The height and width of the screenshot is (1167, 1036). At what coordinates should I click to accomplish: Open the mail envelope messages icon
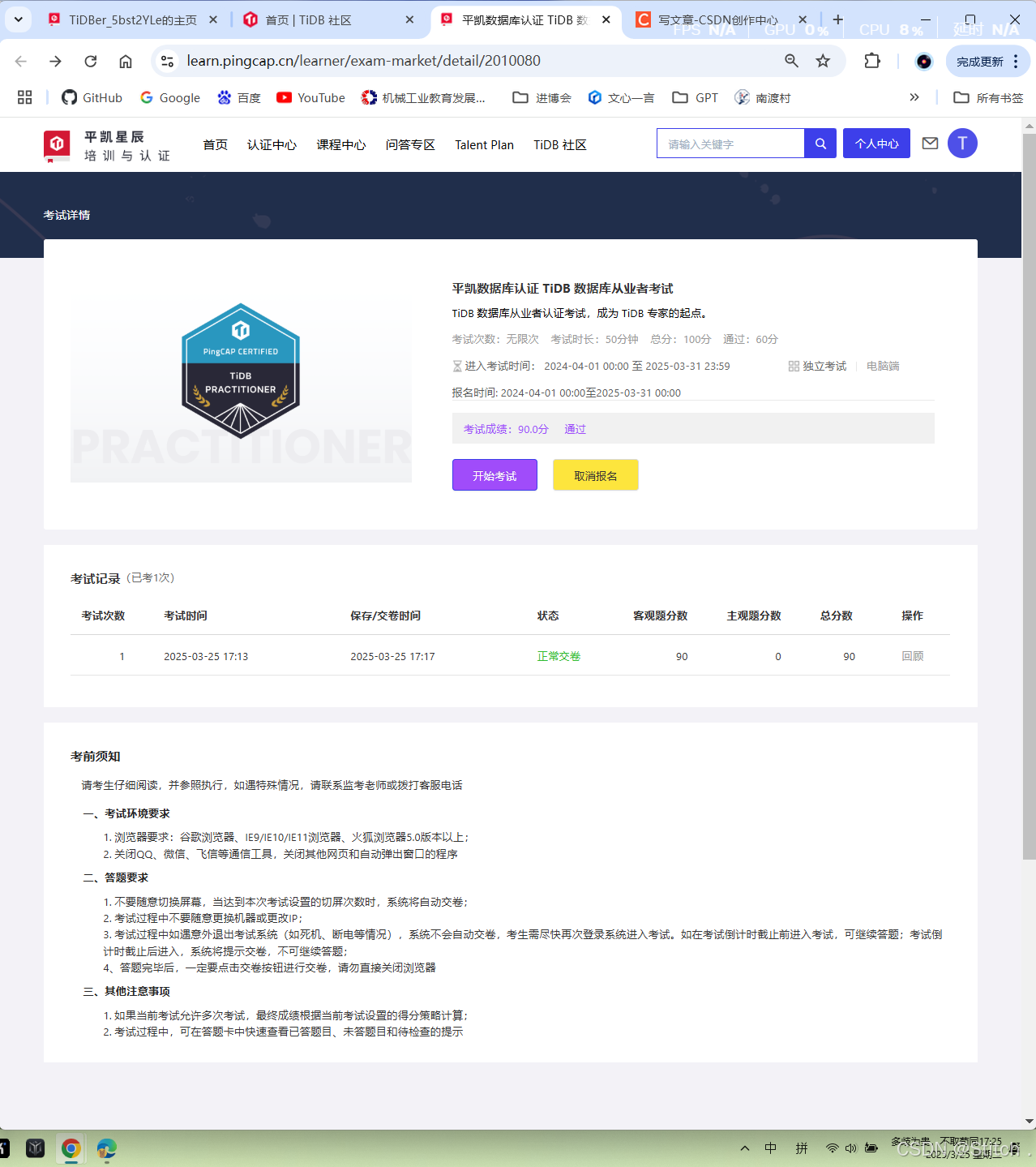coord(930,144)
